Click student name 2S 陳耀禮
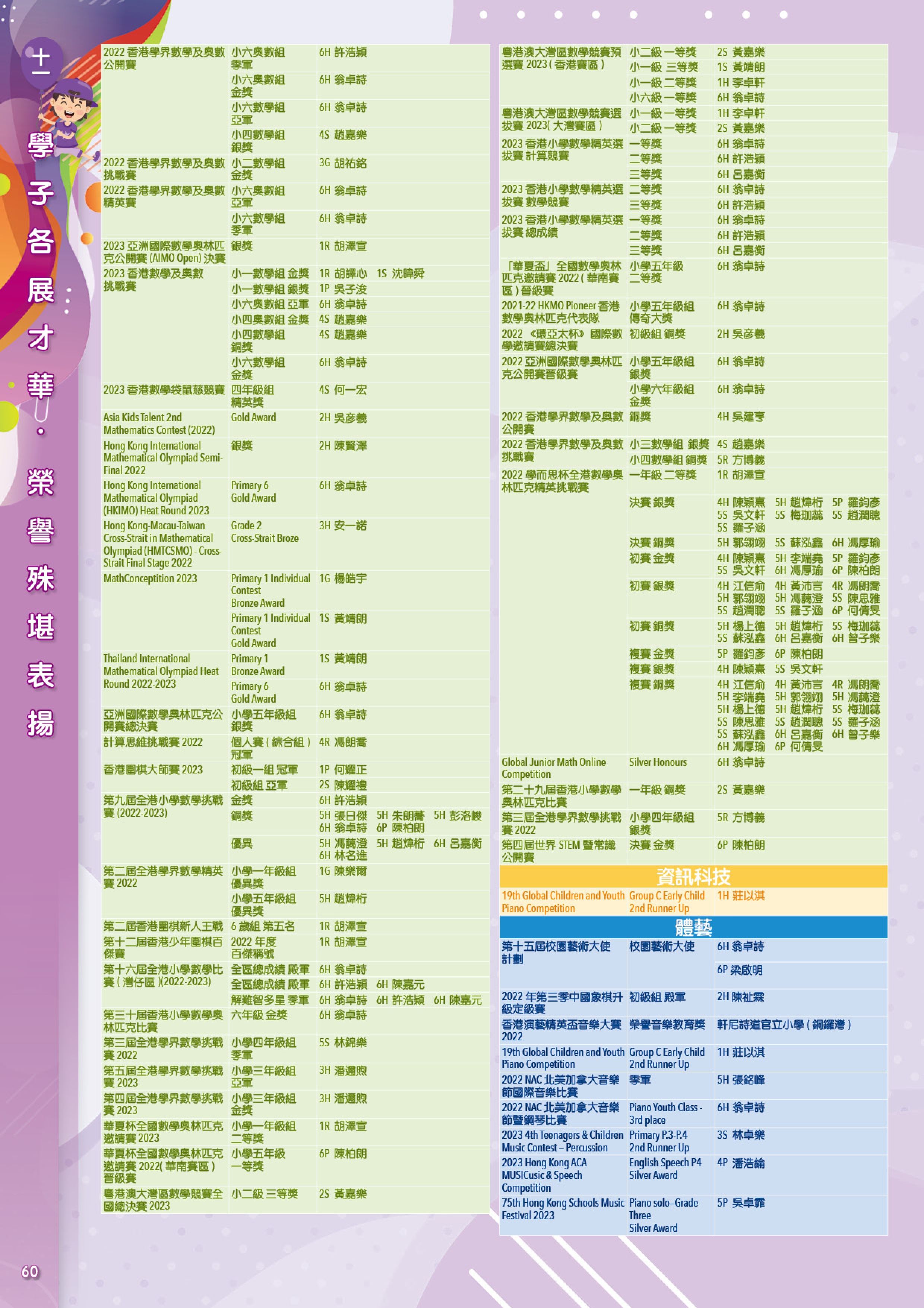The height and width of the screenshot is (1308, 924). coord(342,786)
